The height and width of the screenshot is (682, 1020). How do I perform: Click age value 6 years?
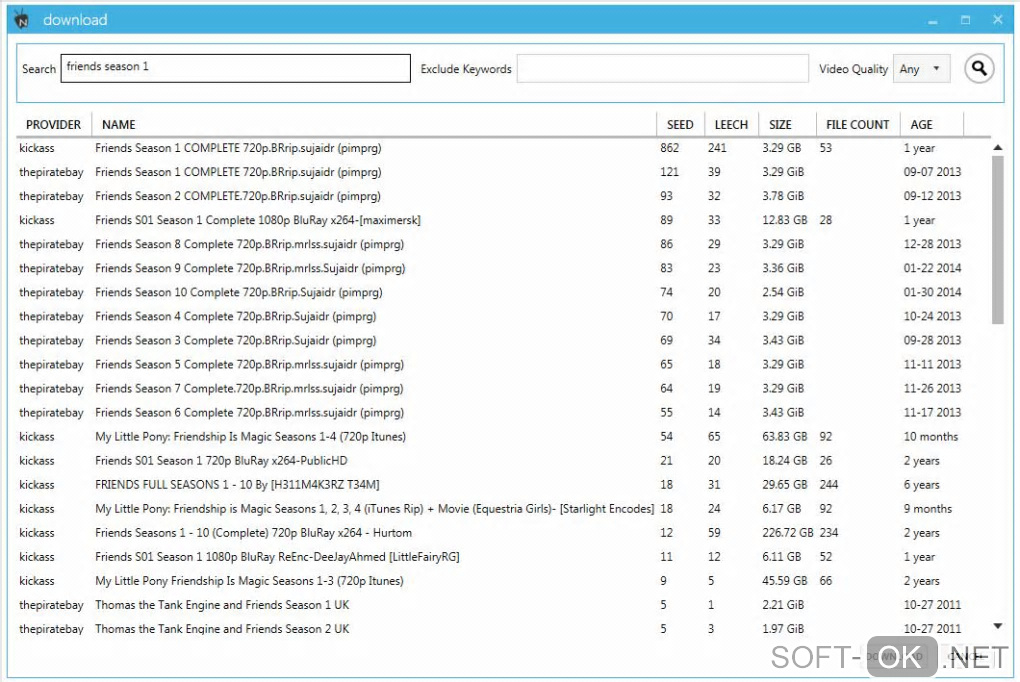[921, 485]
